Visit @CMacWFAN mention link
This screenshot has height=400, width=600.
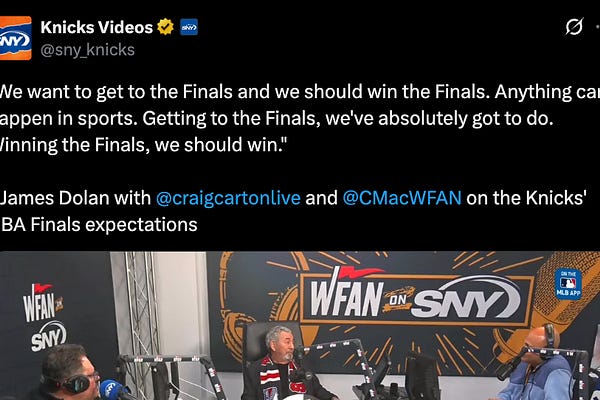pyautogui.click(x=402, y=198)
